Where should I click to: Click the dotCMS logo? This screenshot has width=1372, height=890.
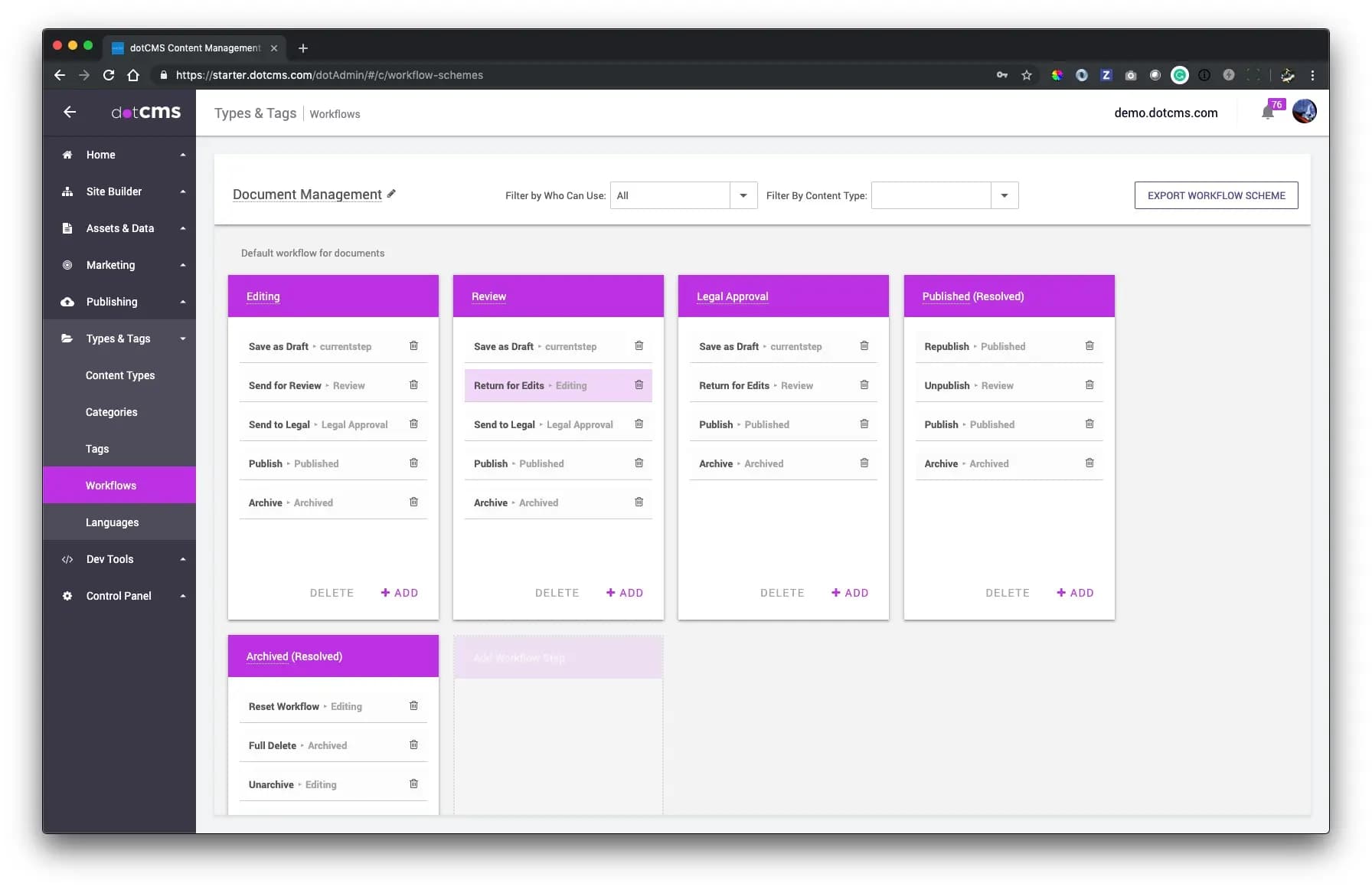pos(146,112)
